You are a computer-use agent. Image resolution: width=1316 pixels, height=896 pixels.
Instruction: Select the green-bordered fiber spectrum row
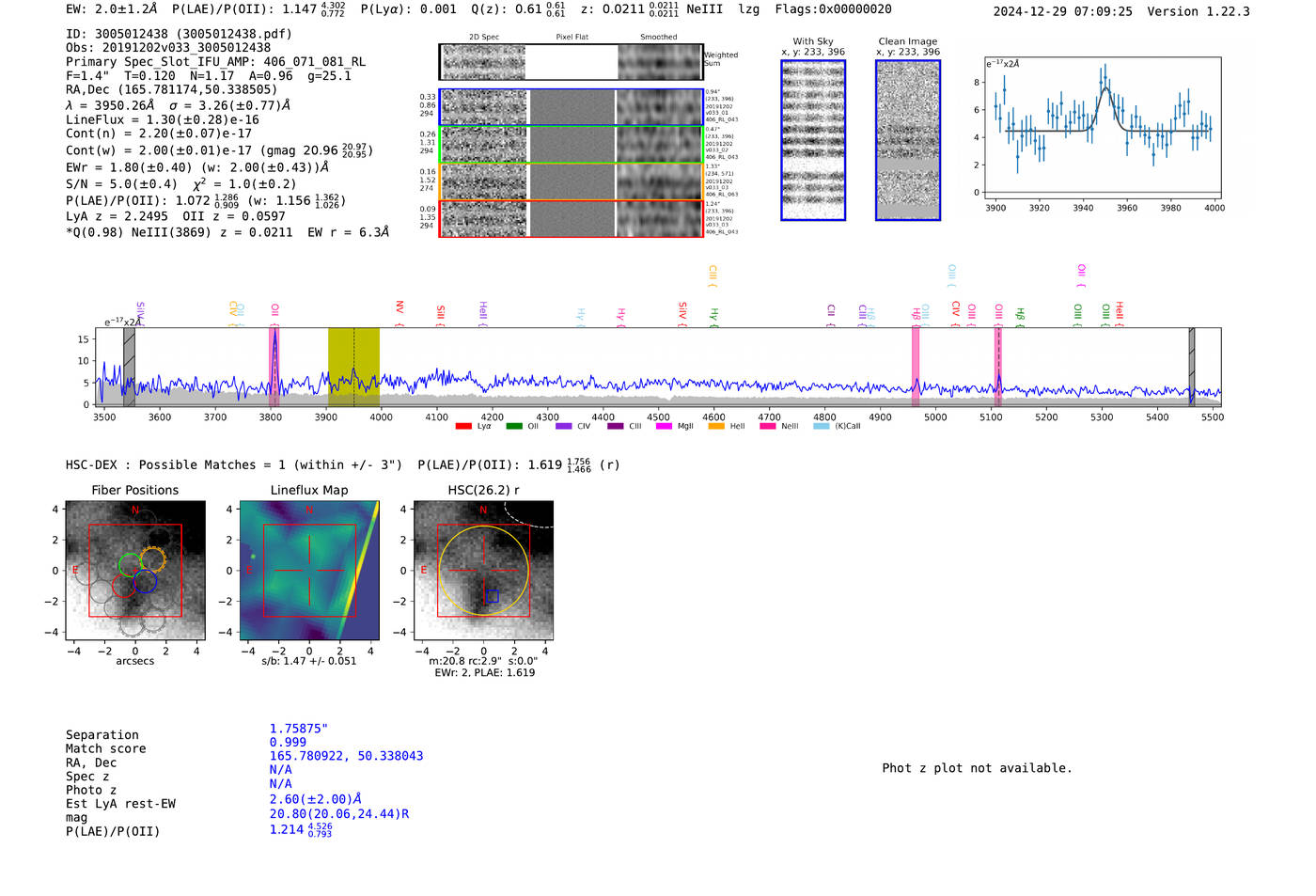571,145
